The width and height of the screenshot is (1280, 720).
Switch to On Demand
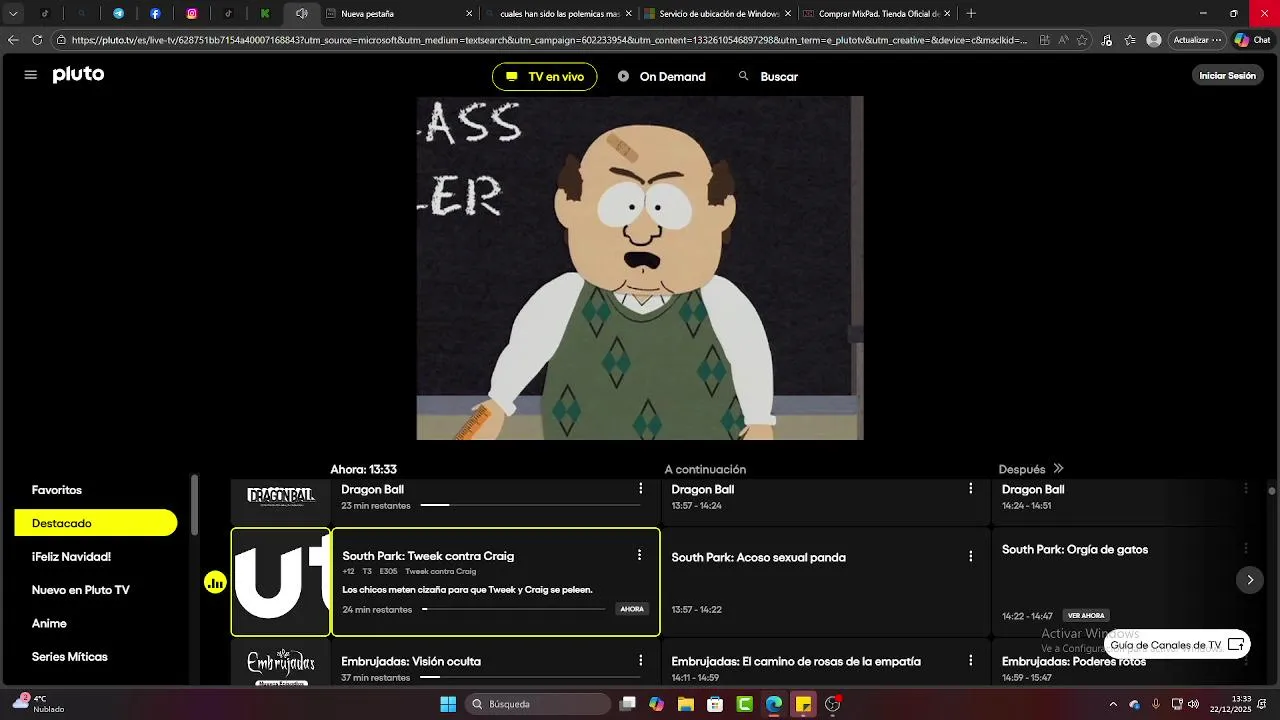coord(661,77)
